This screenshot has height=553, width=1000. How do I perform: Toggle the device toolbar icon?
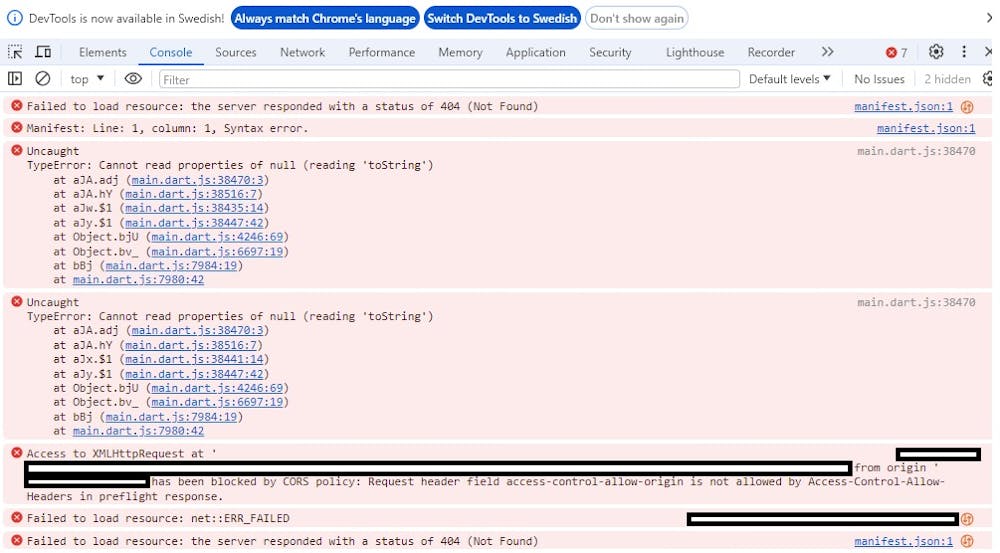43,52
